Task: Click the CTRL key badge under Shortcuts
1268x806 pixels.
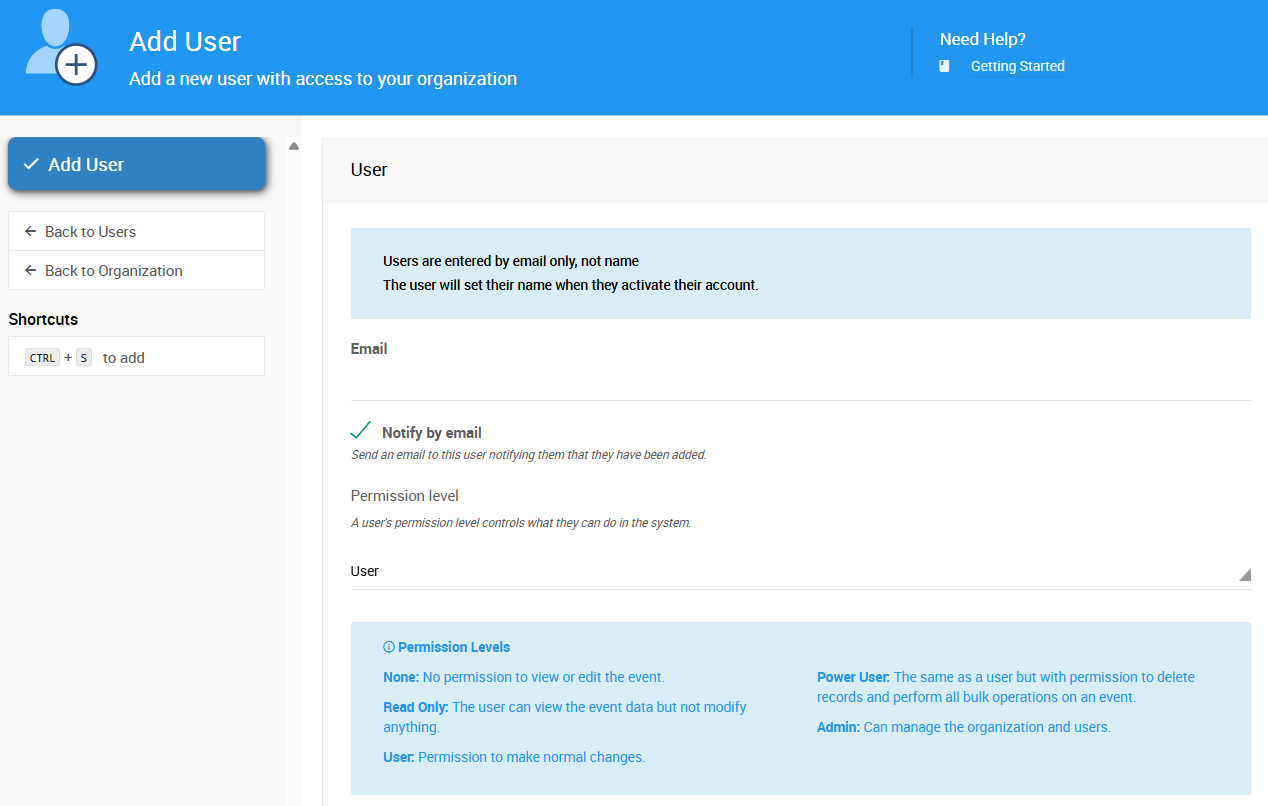Action: (41, 356)
